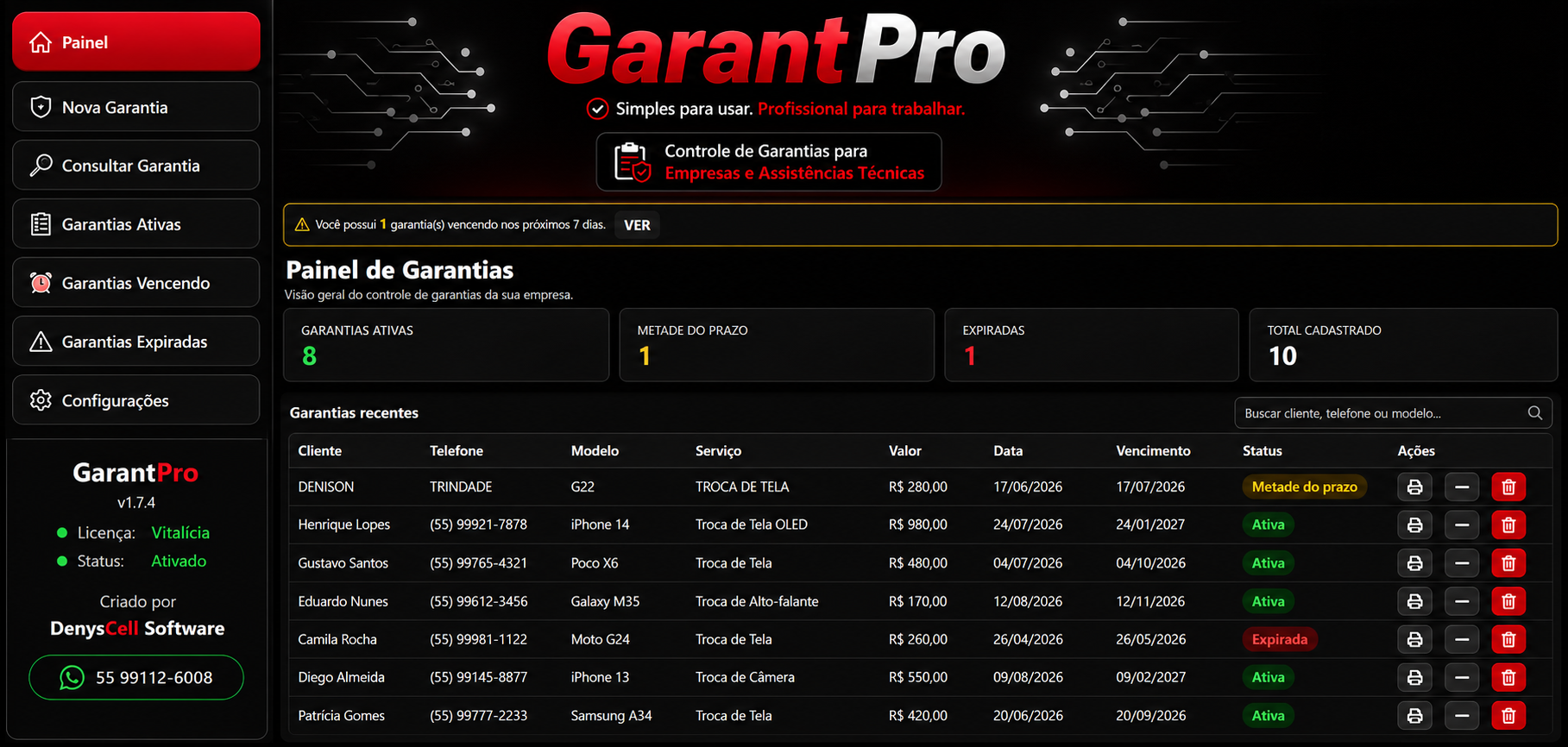This screenshot has width=1568, height=747.
Task: Click the Samsung A34 model cell
Action: coord(611,715)
